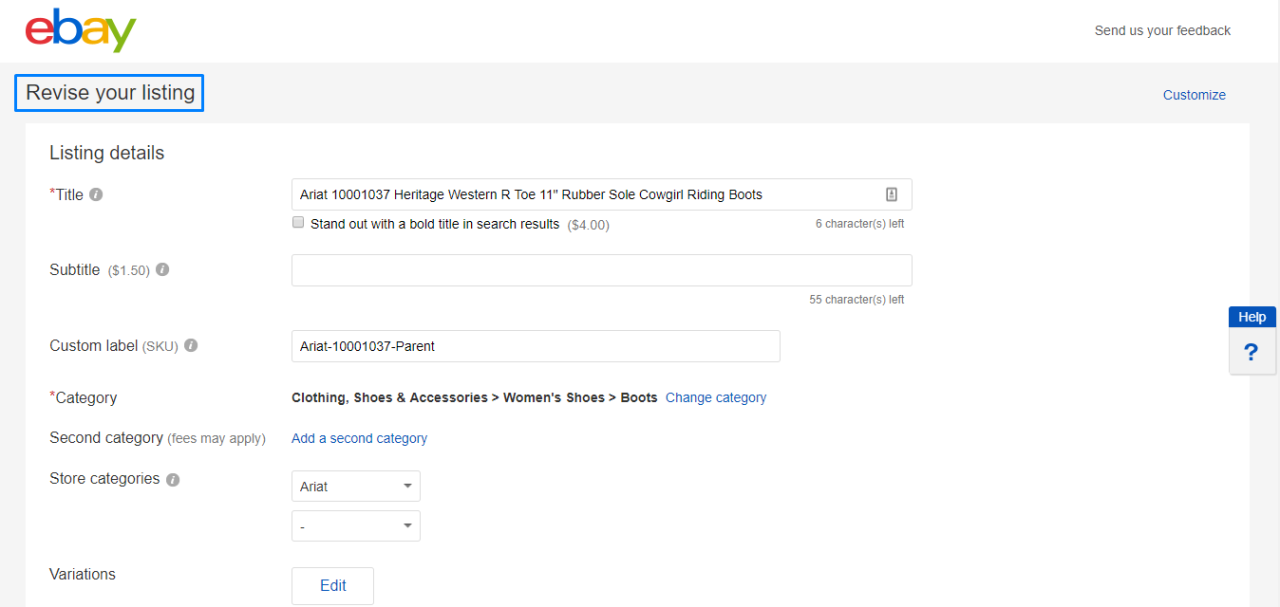The width and height of the screenshot is (1280, 607).
Task: Select Add a second category
Action: pyautogui.click(x=359, y=438)
